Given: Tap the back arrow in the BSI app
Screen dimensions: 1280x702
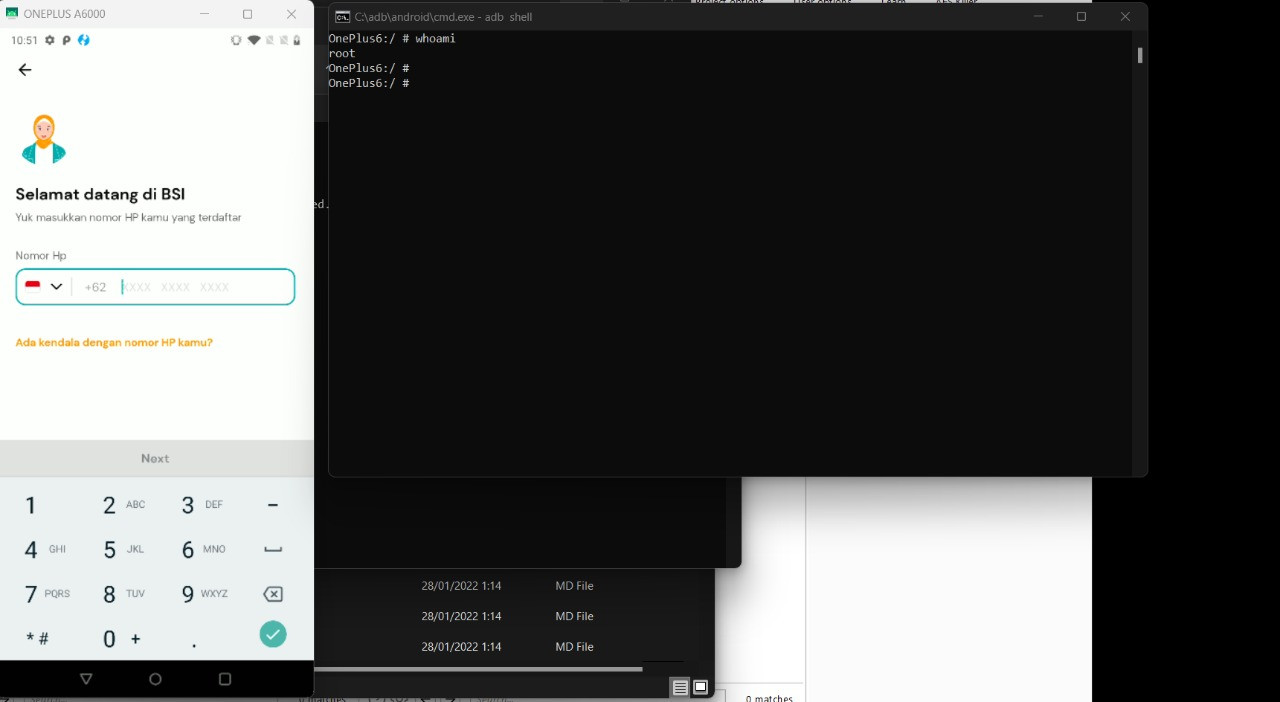Looking at the screenshot, I should 25,70.
